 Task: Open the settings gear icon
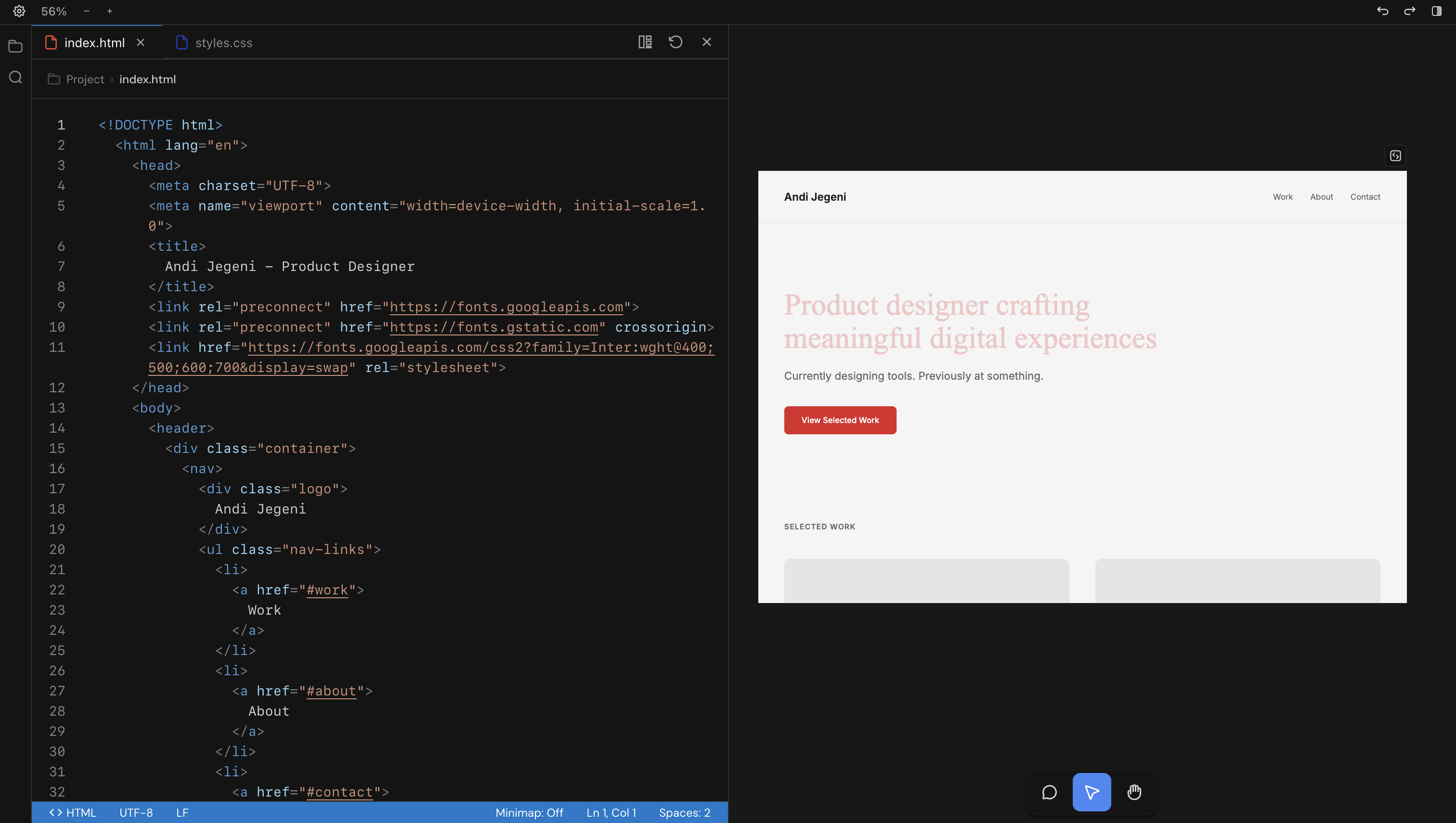click(x=19, y=11)
